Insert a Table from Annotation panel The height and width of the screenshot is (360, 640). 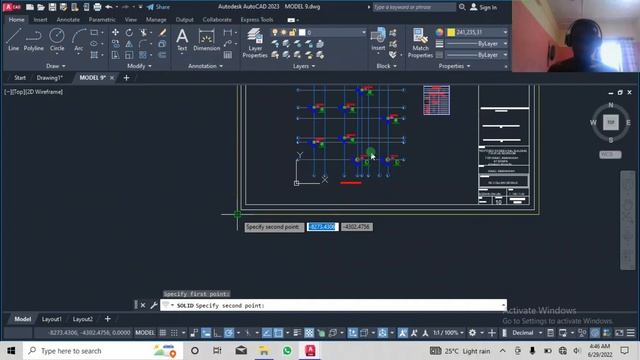(228, 55)
